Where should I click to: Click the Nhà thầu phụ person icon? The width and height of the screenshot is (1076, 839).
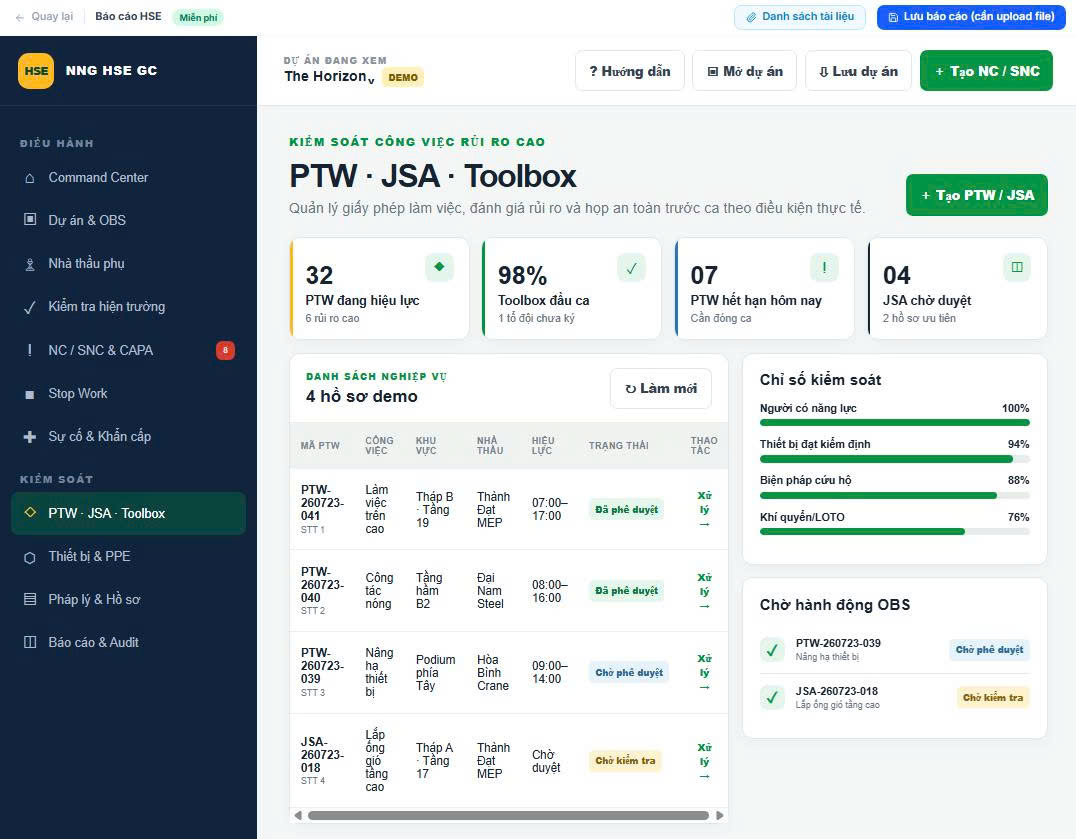point(30,264)
